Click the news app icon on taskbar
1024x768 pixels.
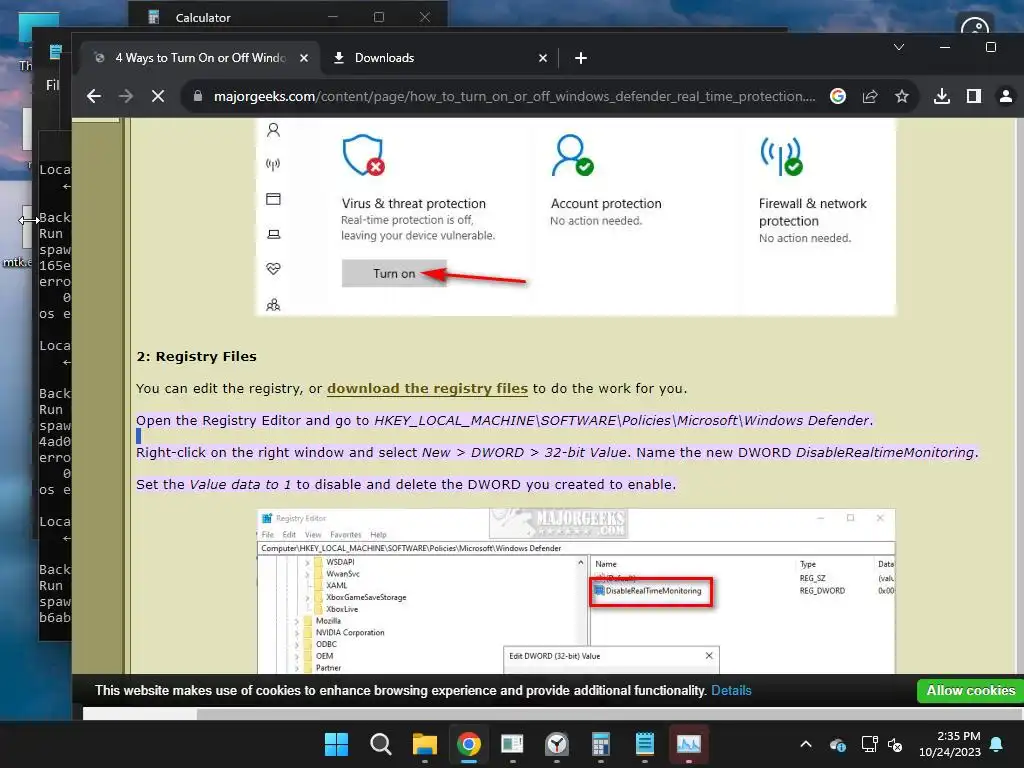pyautogui.click(x=513, y=744)
